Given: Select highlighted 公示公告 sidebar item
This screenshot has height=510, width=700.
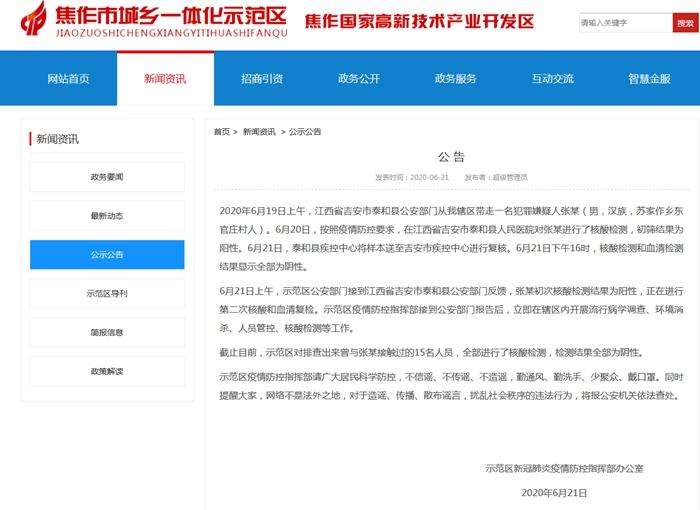Looking at the screenshot, I should [106, 255].
